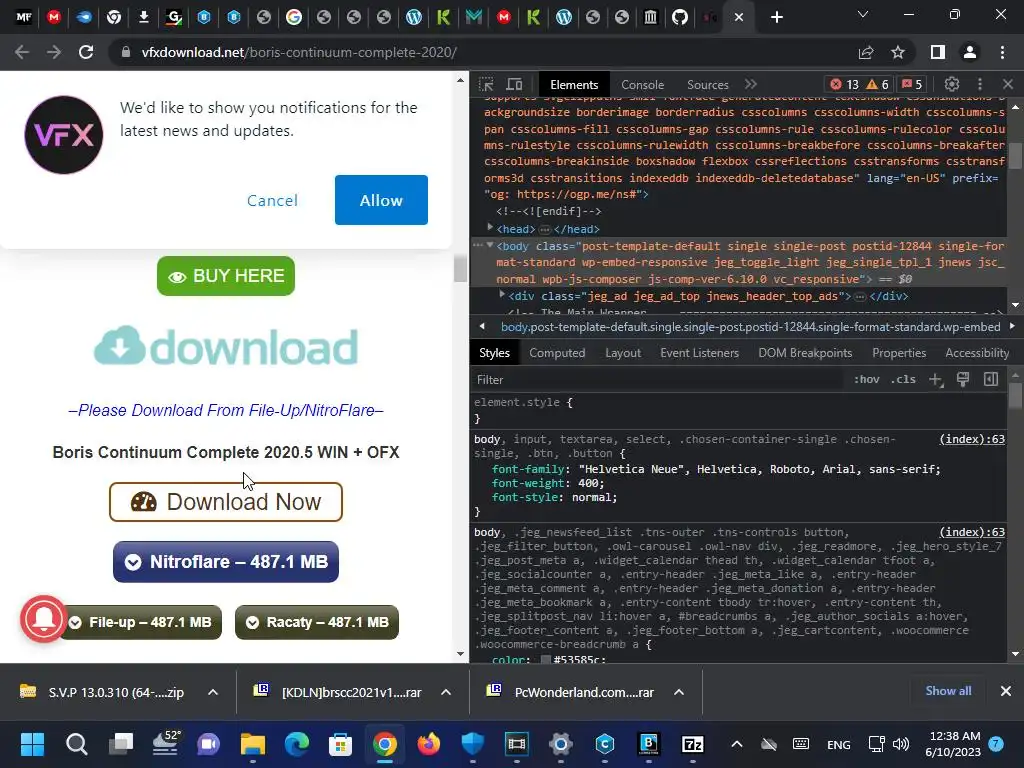Collapse the body element node
This screenshot has height=768, width=1024.
(490, 245)
